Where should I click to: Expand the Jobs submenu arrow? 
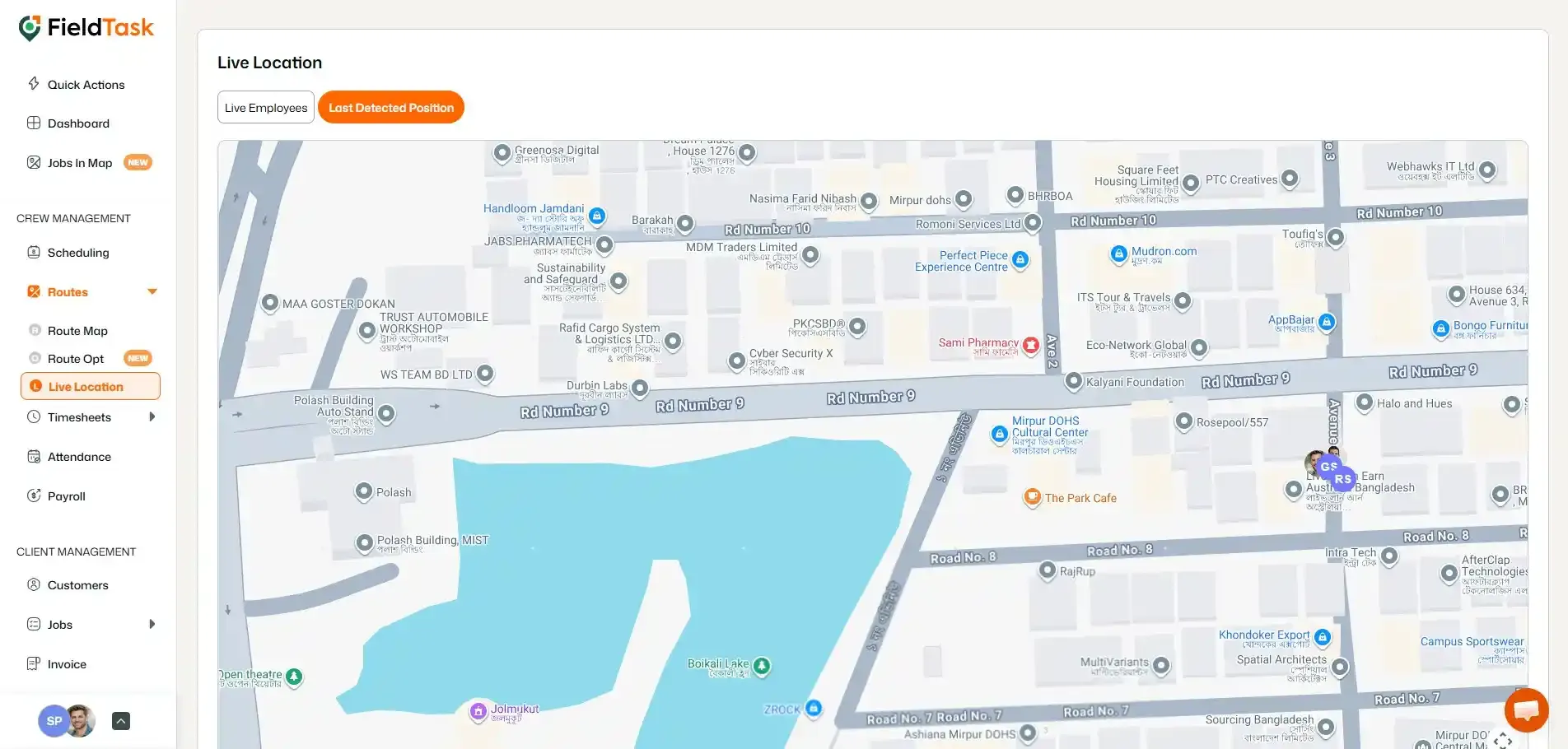(x=152, y=625)
